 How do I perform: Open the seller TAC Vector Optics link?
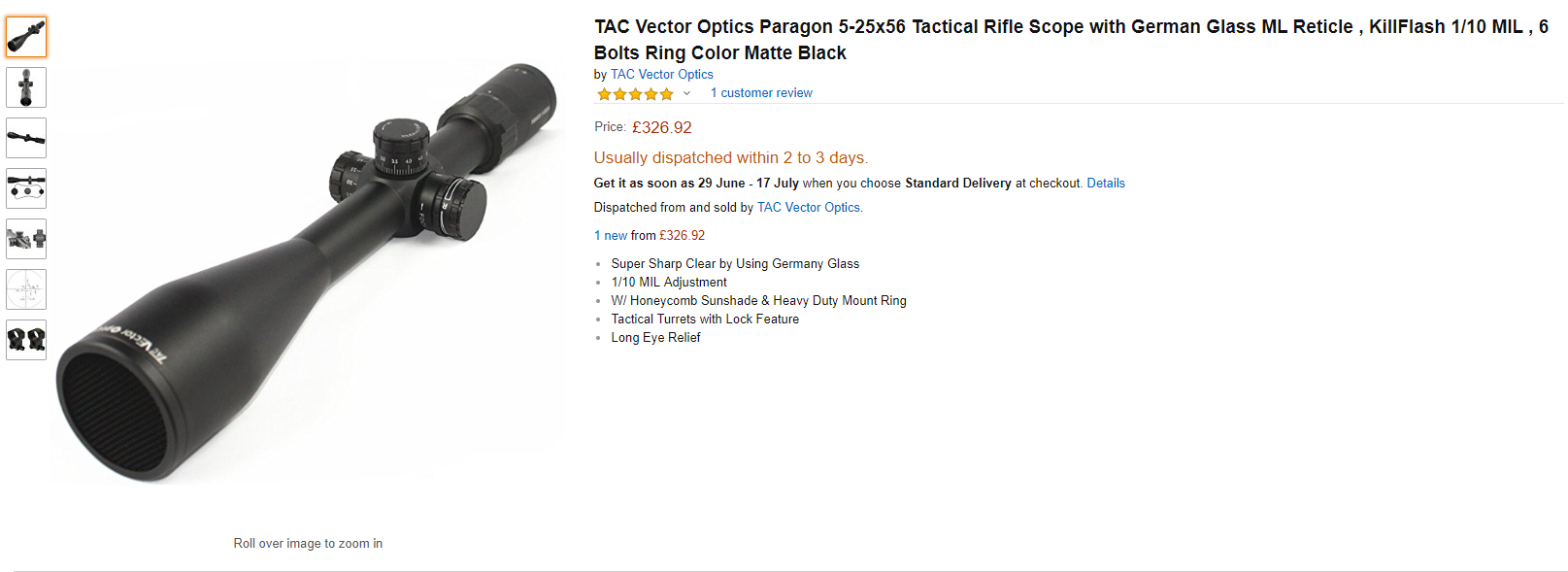808,207
